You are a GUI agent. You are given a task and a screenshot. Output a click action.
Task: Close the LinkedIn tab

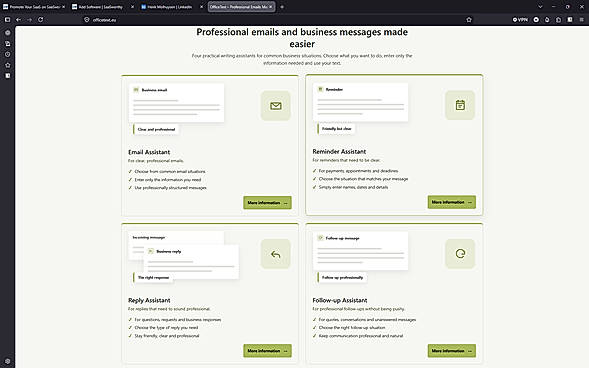[x=201, y=7]
